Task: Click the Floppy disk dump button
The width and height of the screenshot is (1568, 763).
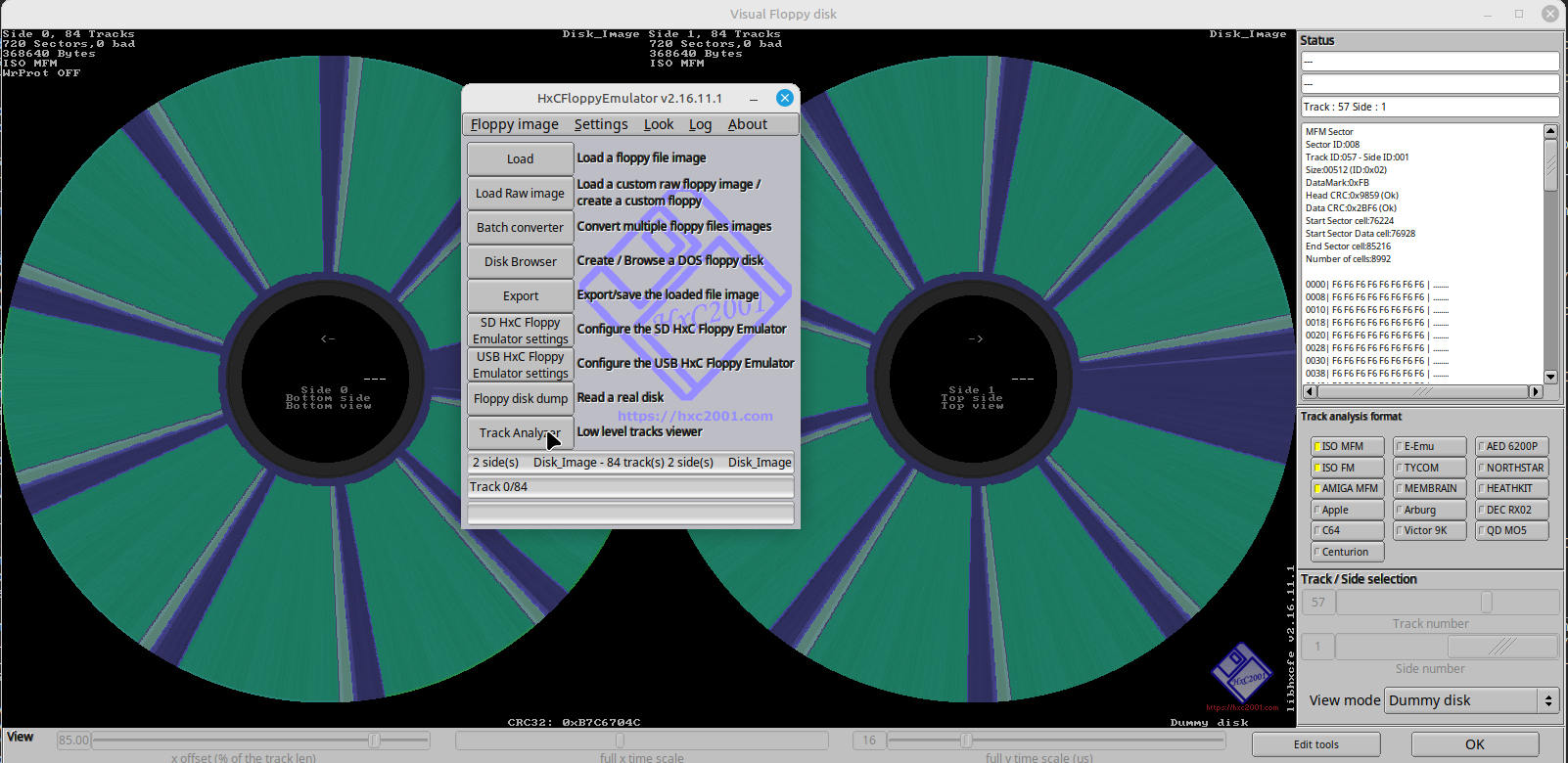Action: point(520,398)
